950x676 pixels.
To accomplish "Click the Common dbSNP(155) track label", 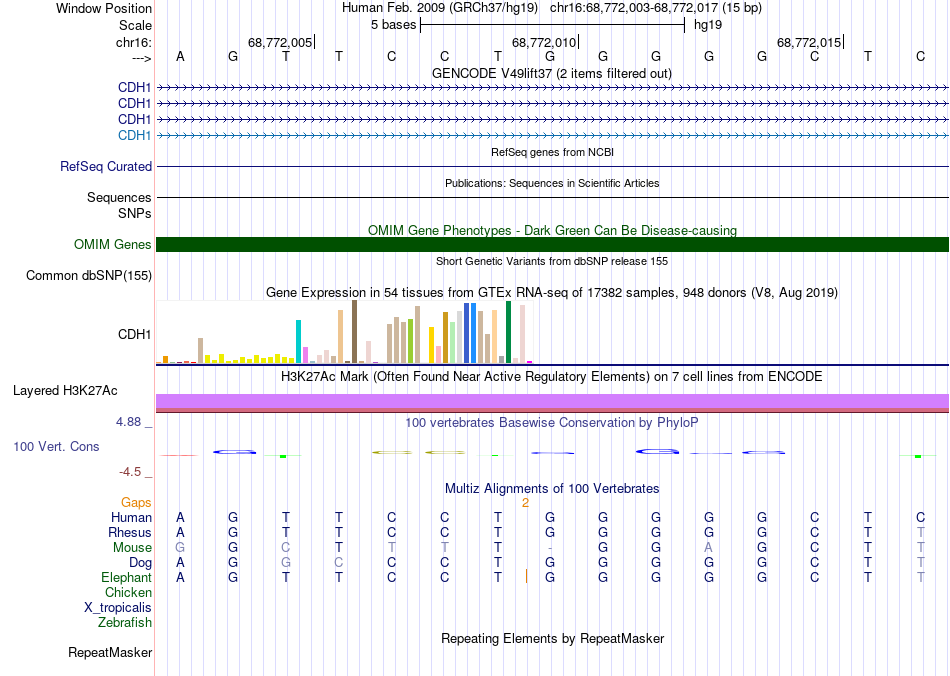I will coord(89,276).
